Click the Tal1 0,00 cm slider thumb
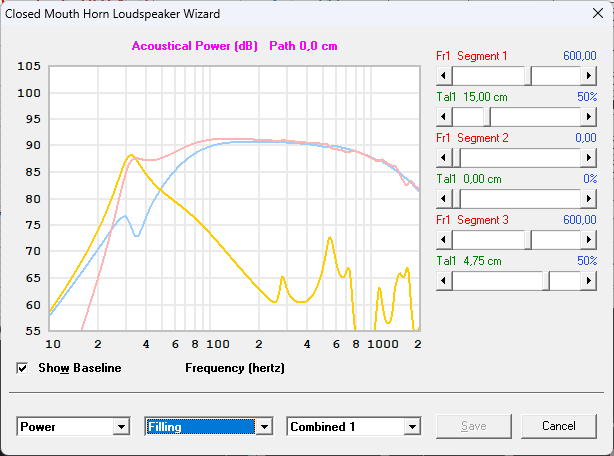The image size is (614, 456). 456,198
